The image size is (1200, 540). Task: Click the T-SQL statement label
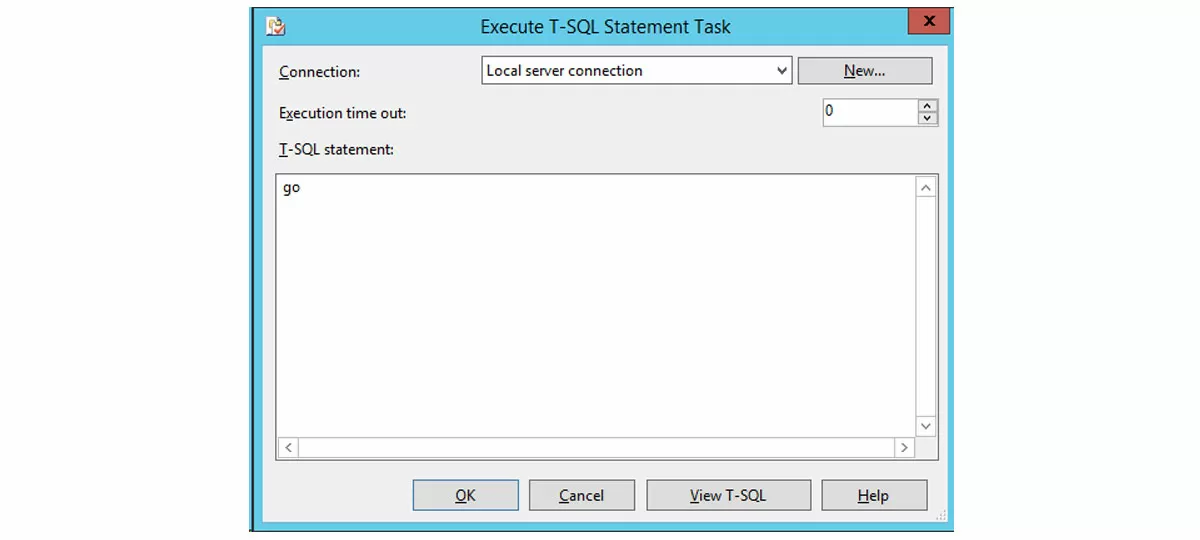[x=336, y=149]
